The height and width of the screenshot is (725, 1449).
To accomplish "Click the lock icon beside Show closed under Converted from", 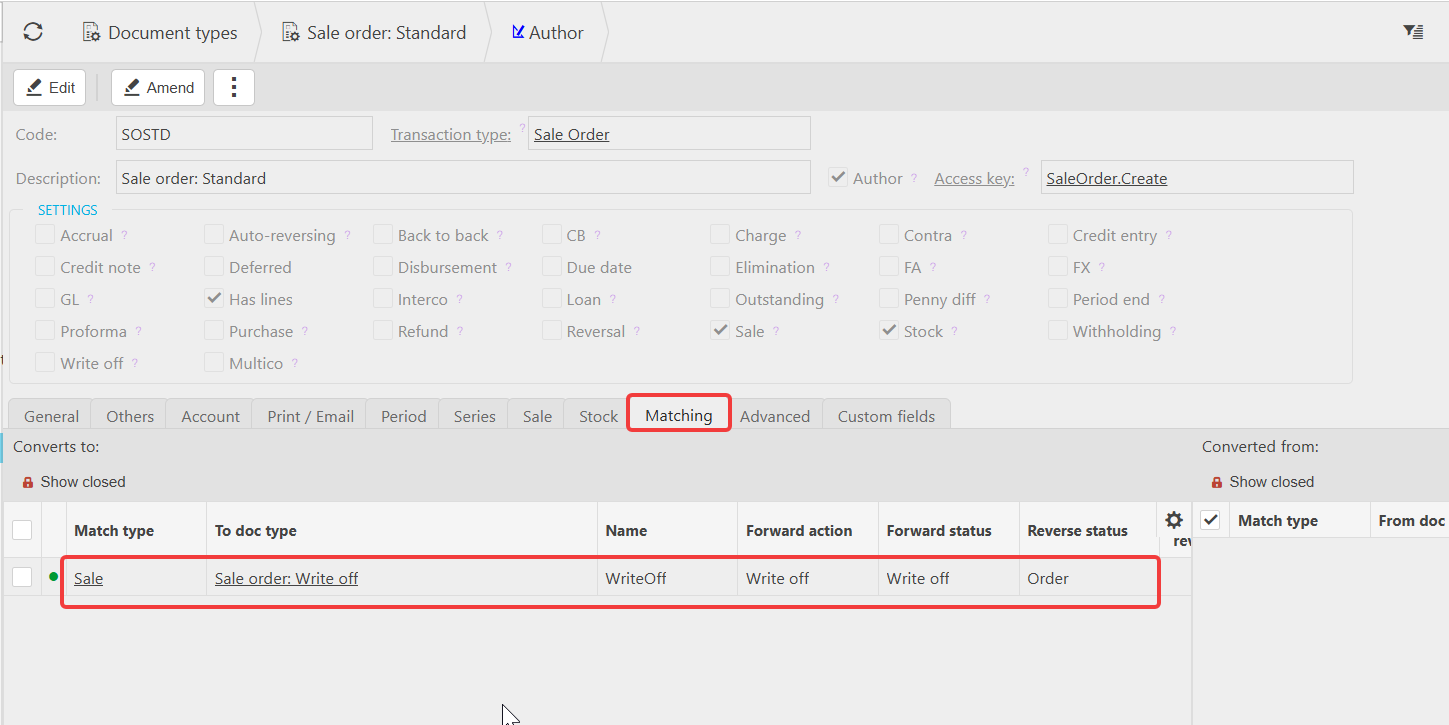I will pyautogui.click(x=1217, y=482).
